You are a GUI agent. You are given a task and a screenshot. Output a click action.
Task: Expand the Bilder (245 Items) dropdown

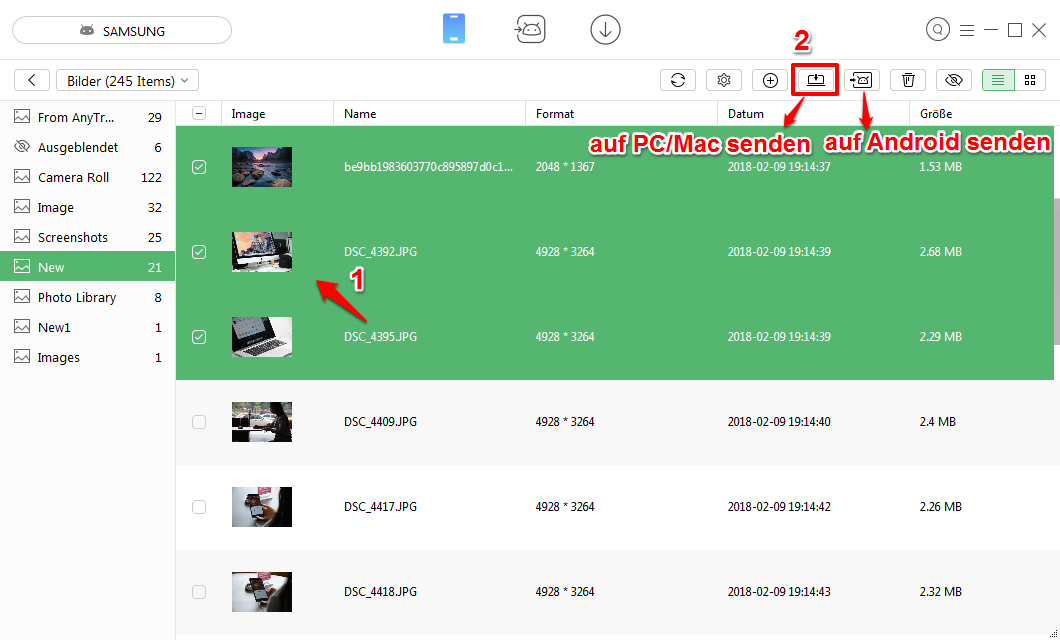coord(127,81)
